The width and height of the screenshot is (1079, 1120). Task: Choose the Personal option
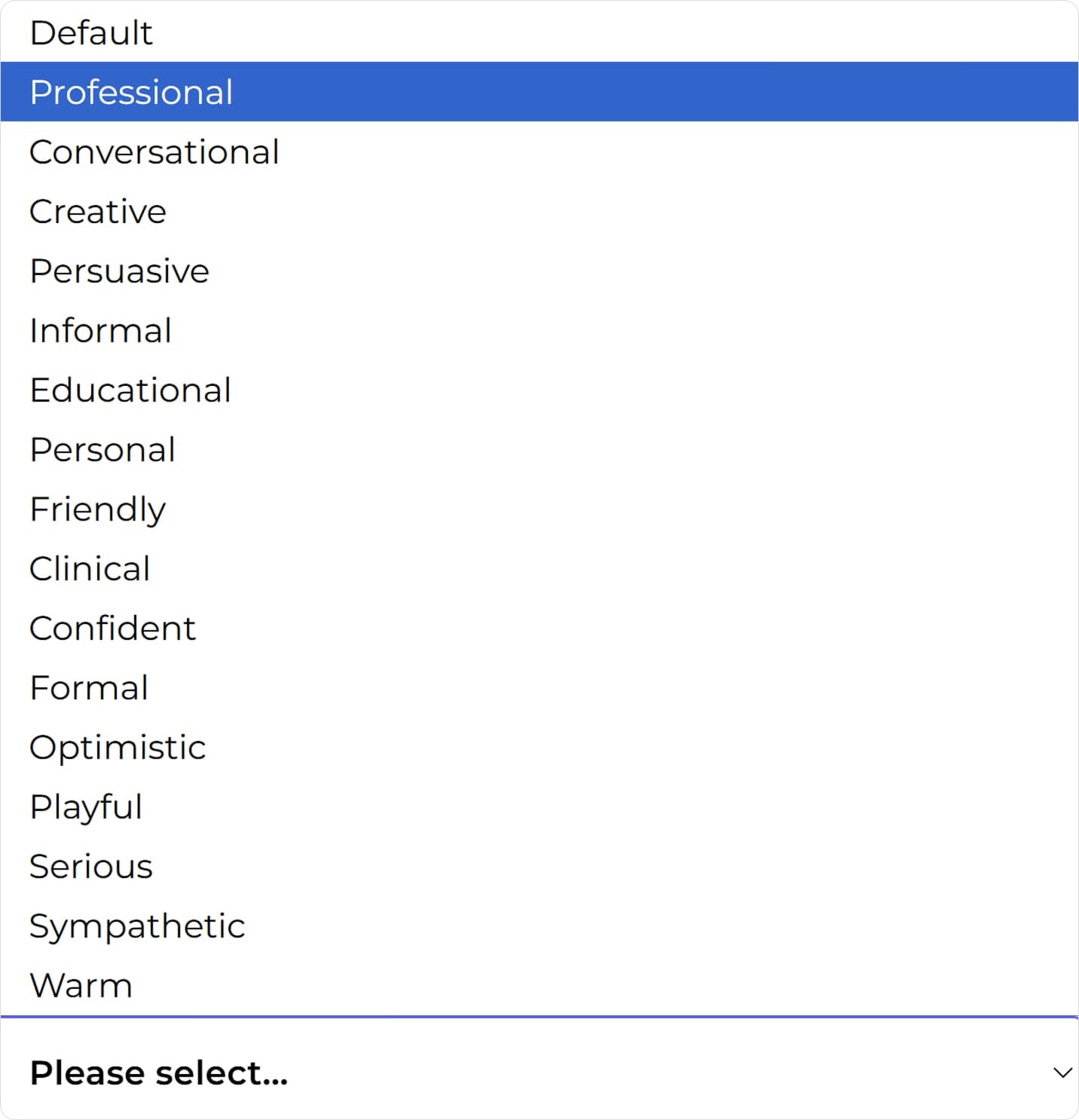coord(102,450)
